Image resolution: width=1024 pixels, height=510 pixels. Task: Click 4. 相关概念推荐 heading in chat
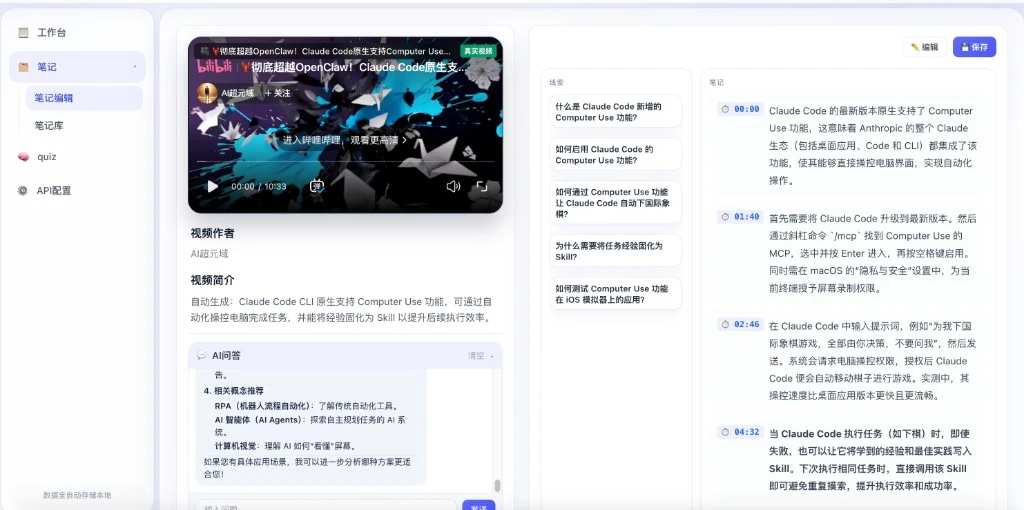pos(233,390)
